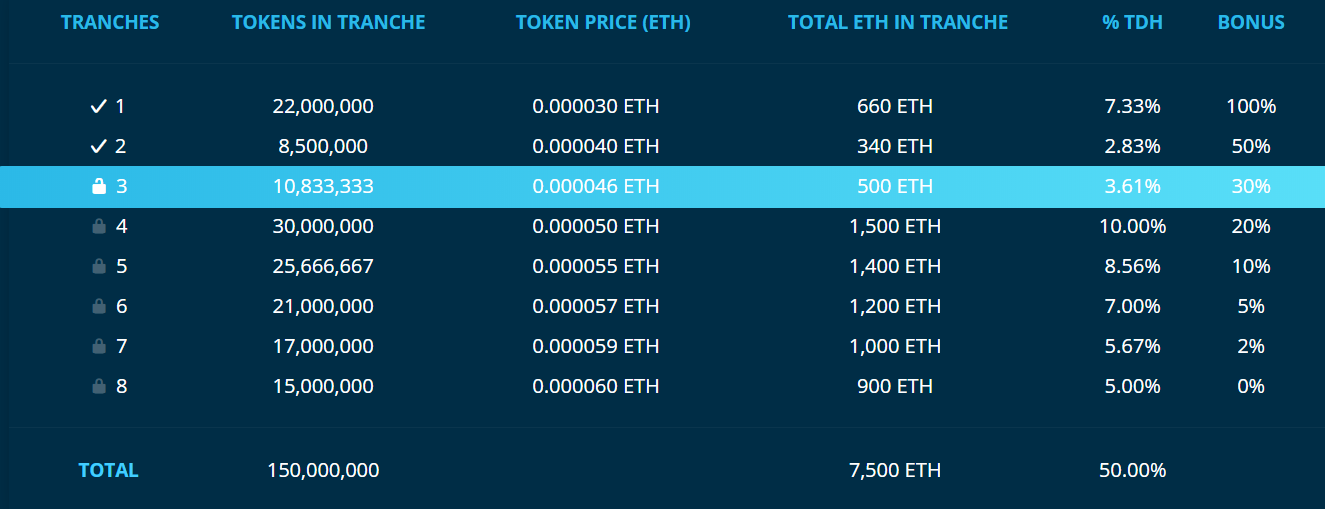Click the 0.000046 ETH price in highlighted row

pyautogui.click(x=595, y=186)
